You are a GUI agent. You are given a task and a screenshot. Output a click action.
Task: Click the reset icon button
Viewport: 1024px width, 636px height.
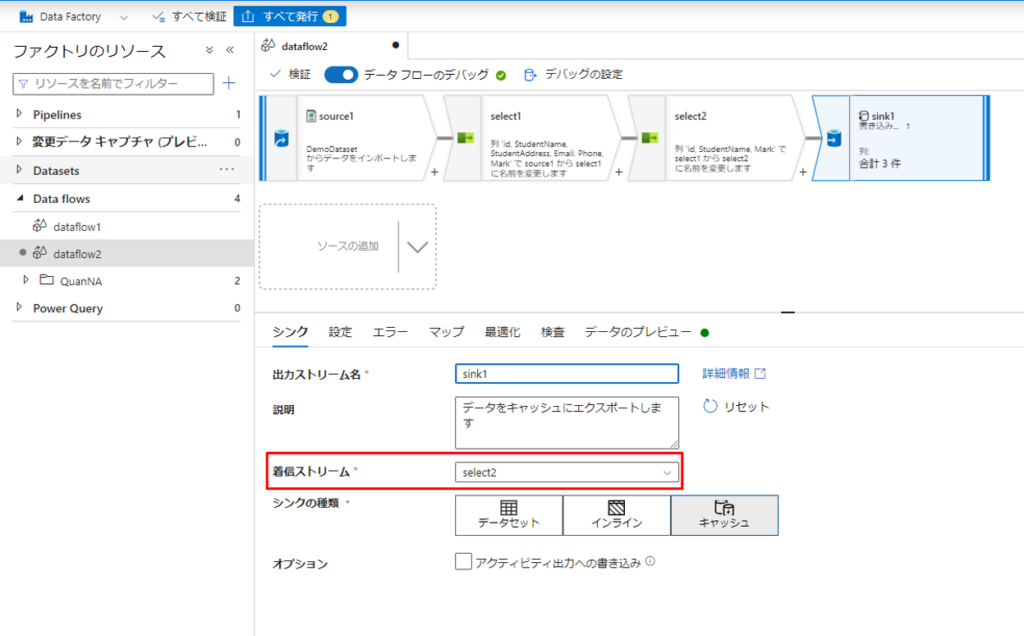point(710,406)
